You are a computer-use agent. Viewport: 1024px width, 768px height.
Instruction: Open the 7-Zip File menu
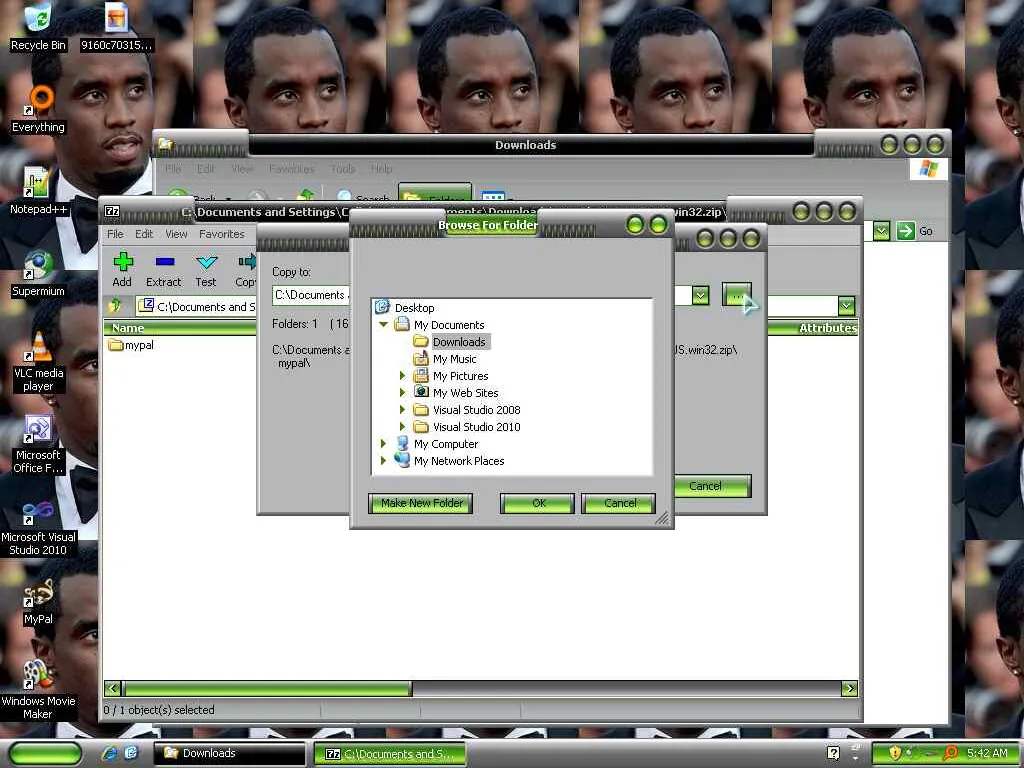point(115,234)
